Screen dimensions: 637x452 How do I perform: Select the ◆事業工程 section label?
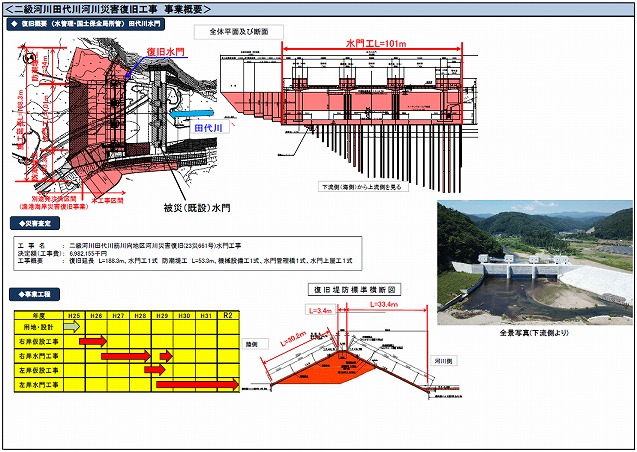pos(35,294)
